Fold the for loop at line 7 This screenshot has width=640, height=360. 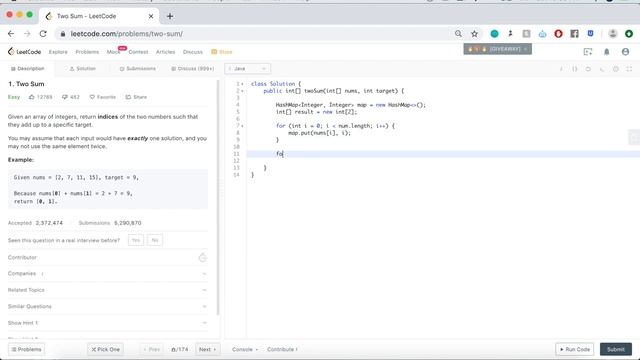(x=242, y=126)
